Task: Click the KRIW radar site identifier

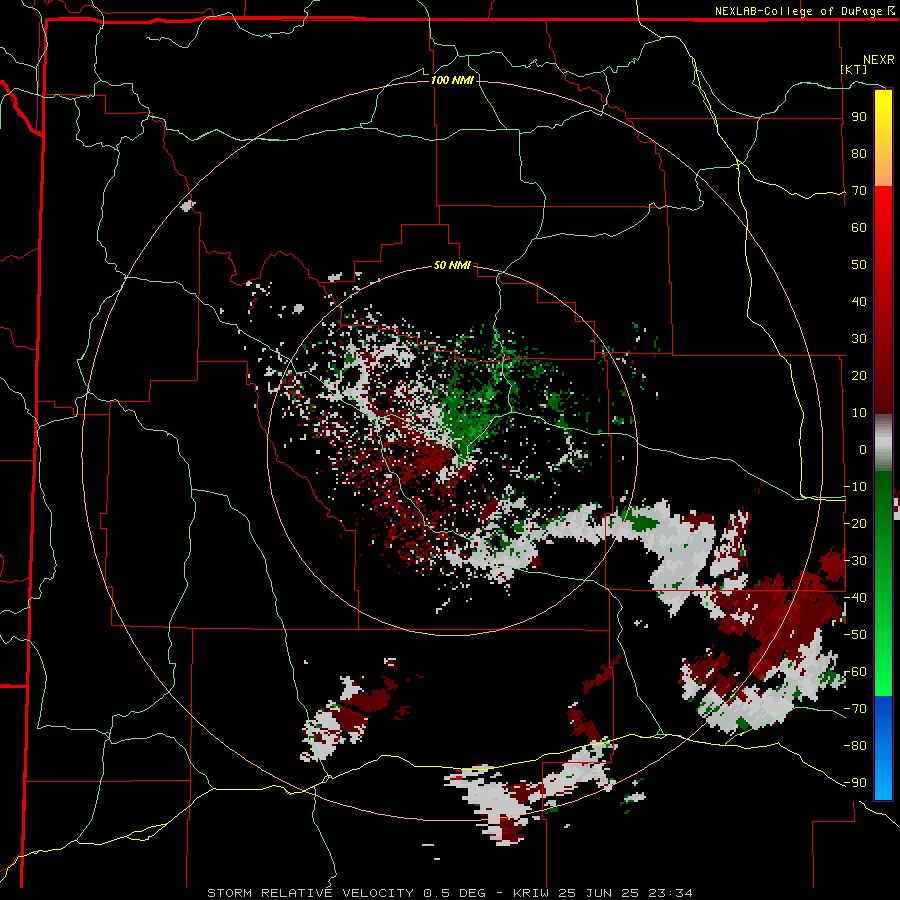Action: click(531, 893)
